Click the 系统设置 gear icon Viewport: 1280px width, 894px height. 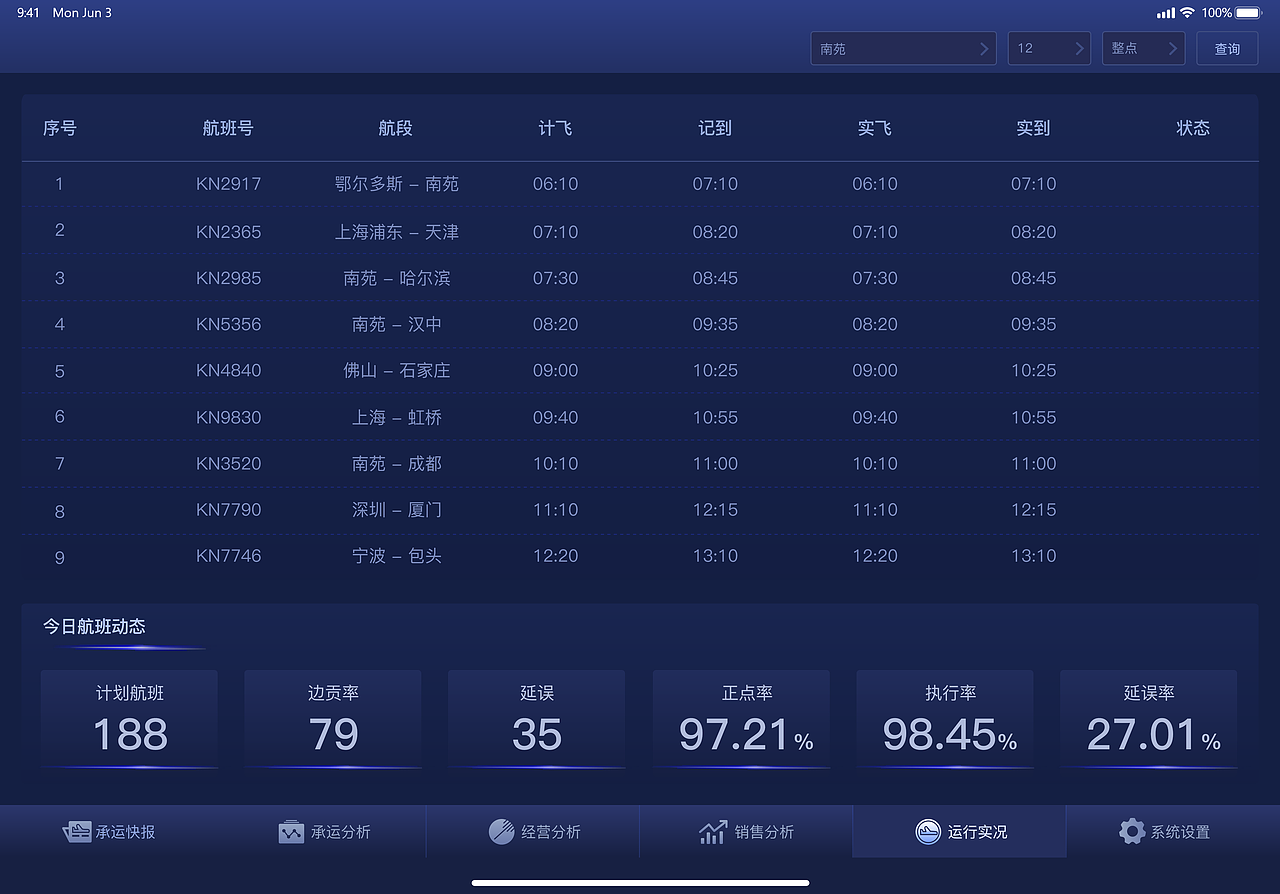click(1131, 831)
